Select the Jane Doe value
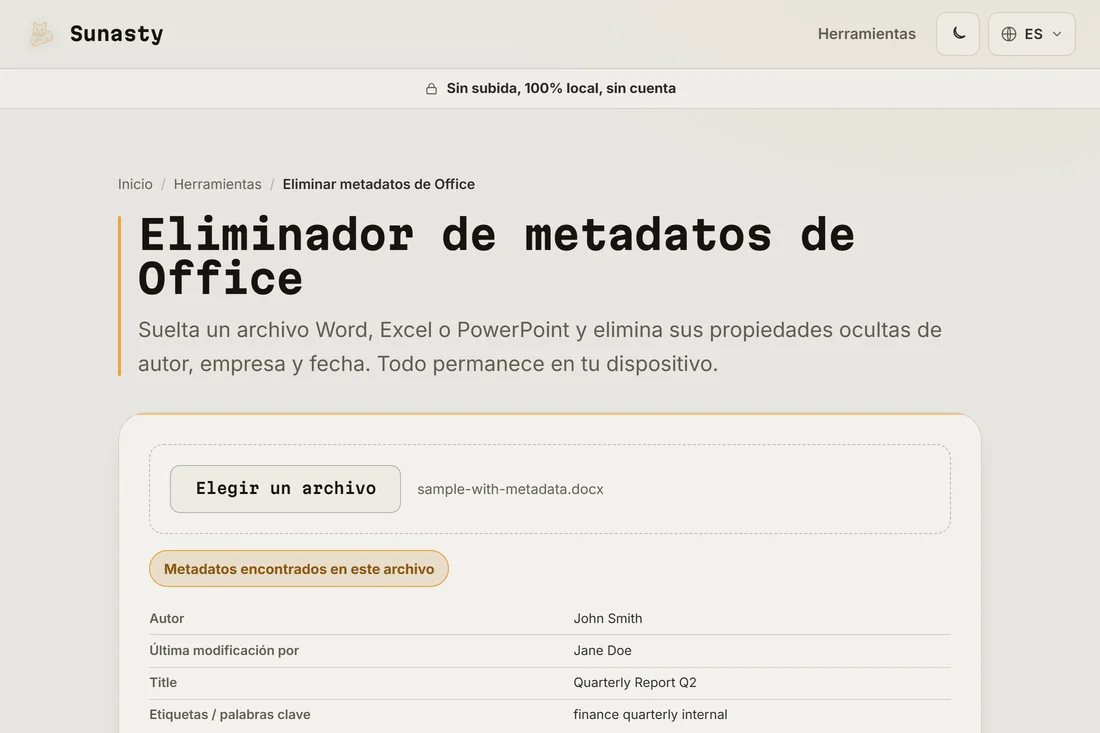Viewport: 1100px width, 733px height. tap(602, 650)
